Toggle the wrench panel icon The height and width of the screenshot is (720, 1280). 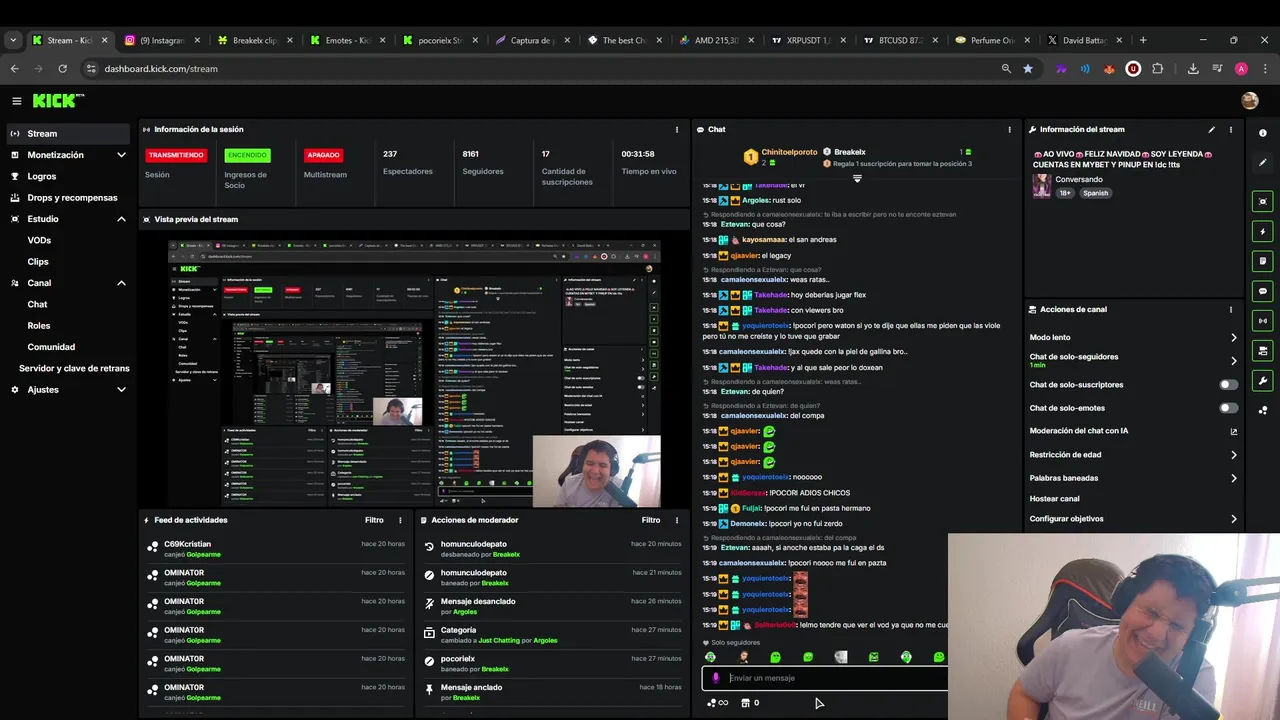[1263, 380]
